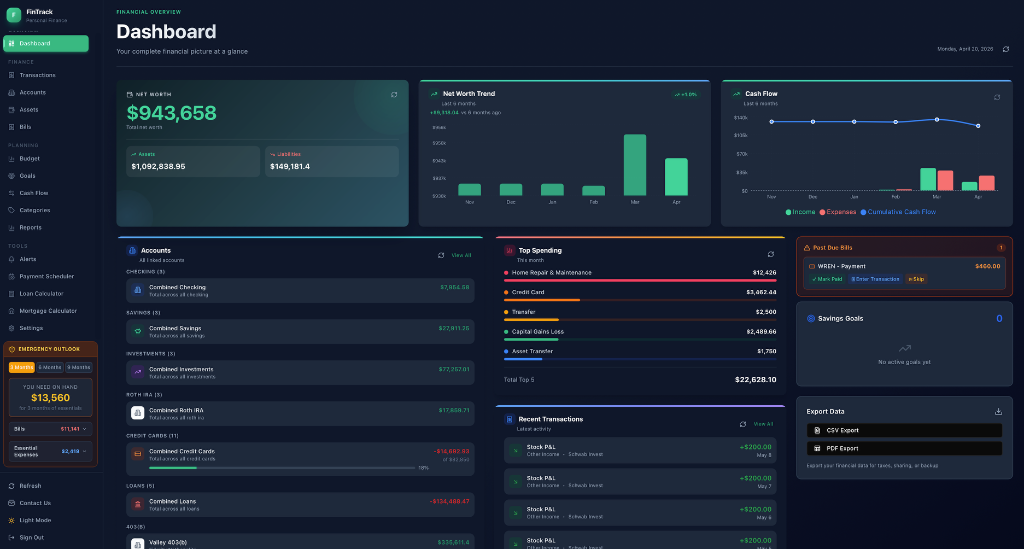Click the credit card utilization progress bar
This screenshot has width=1024, height=549.
pos(282,468)
